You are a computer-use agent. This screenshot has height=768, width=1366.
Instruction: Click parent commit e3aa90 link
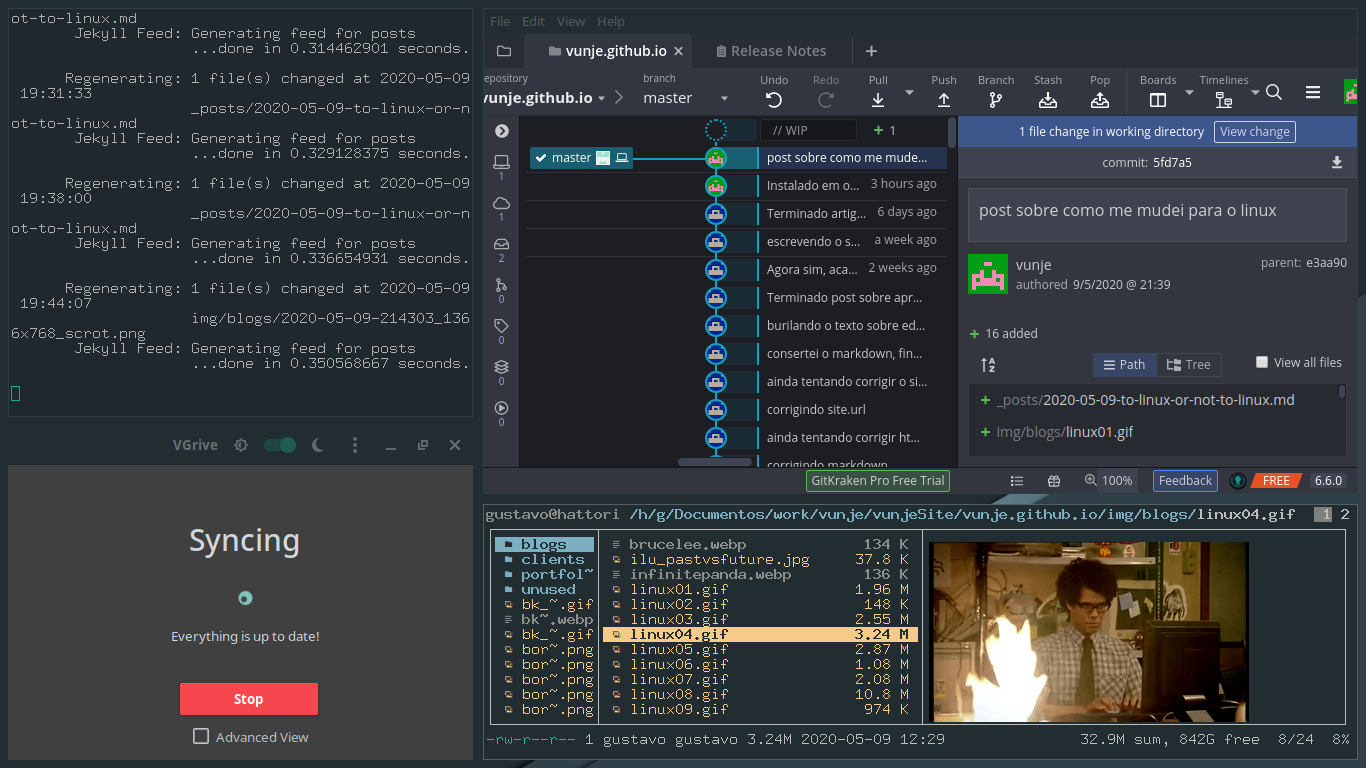[1326, 264]
